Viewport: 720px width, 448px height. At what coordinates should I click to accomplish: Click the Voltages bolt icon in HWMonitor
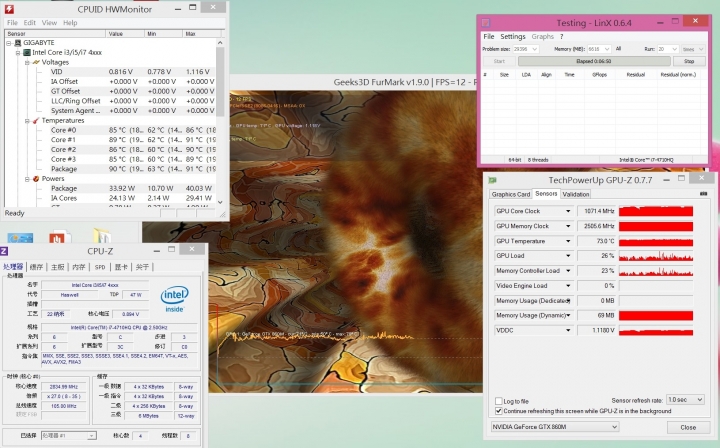tap(36, 62)
